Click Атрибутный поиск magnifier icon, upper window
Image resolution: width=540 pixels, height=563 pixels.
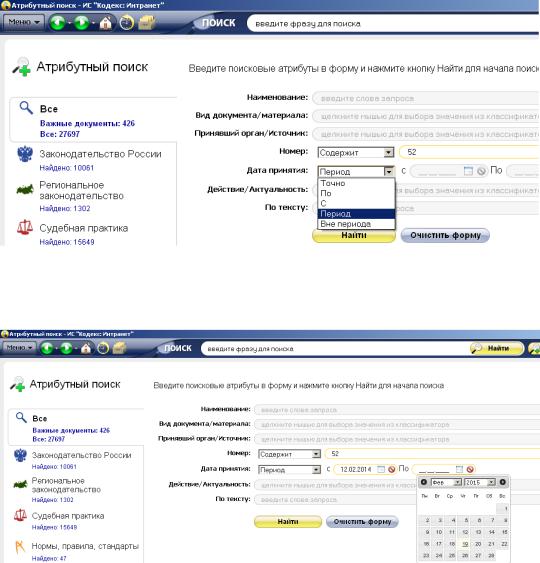coord(22,66)
